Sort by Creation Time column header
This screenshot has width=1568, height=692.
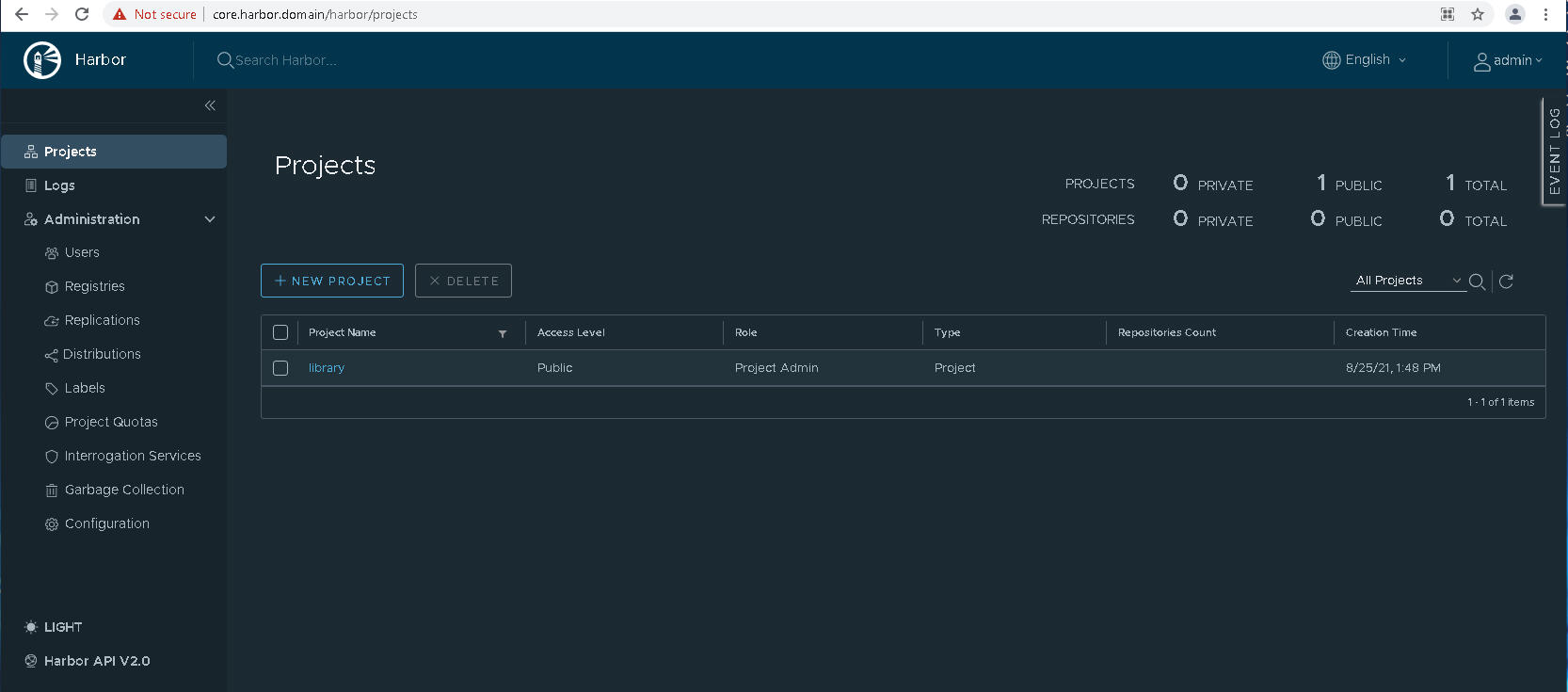pos(1381,332)
